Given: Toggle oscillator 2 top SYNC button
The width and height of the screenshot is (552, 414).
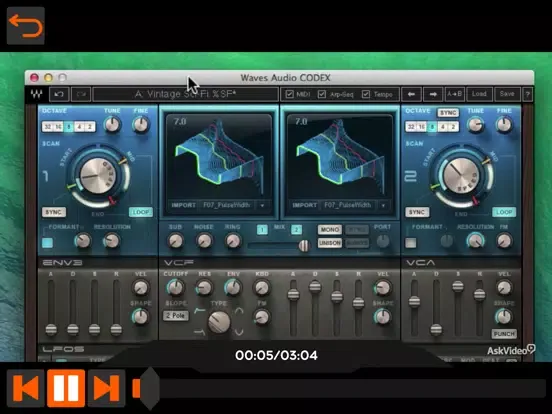Looking at the screenshot, I should coord(448,113).
